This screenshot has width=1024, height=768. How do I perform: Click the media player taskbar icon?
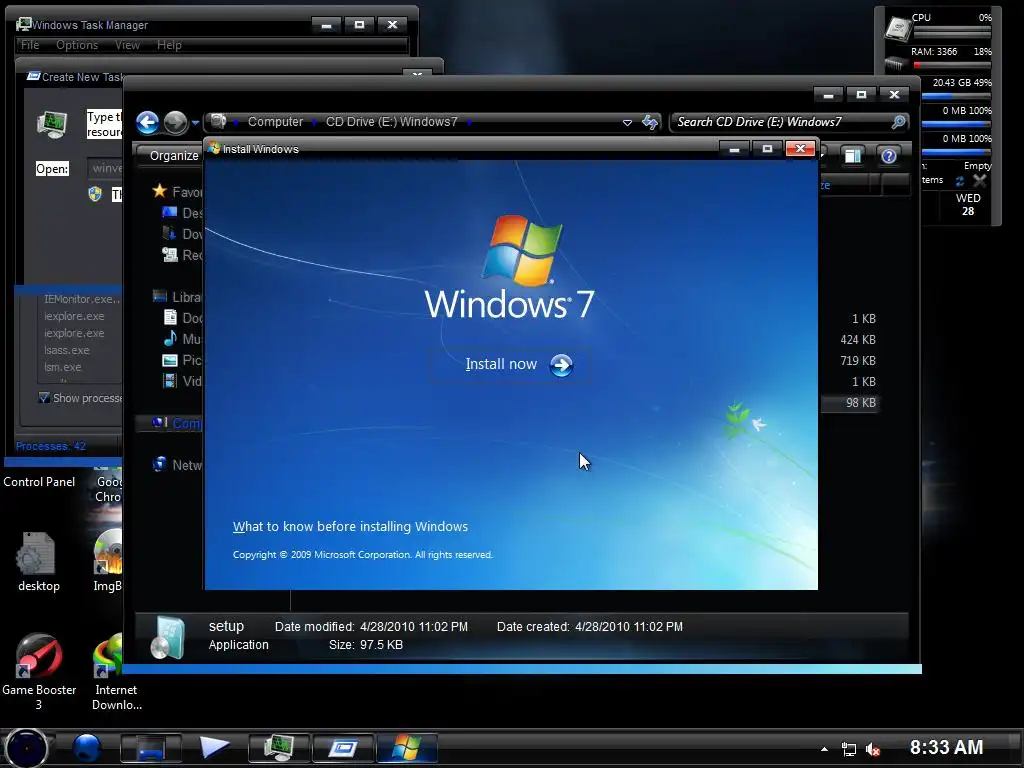tap(215, 748)
